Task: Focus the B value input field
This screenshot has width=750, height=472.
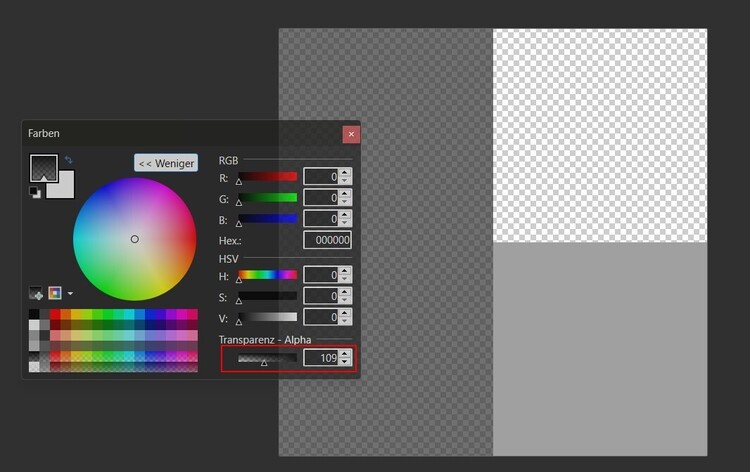Action: [x=321, y=219]
